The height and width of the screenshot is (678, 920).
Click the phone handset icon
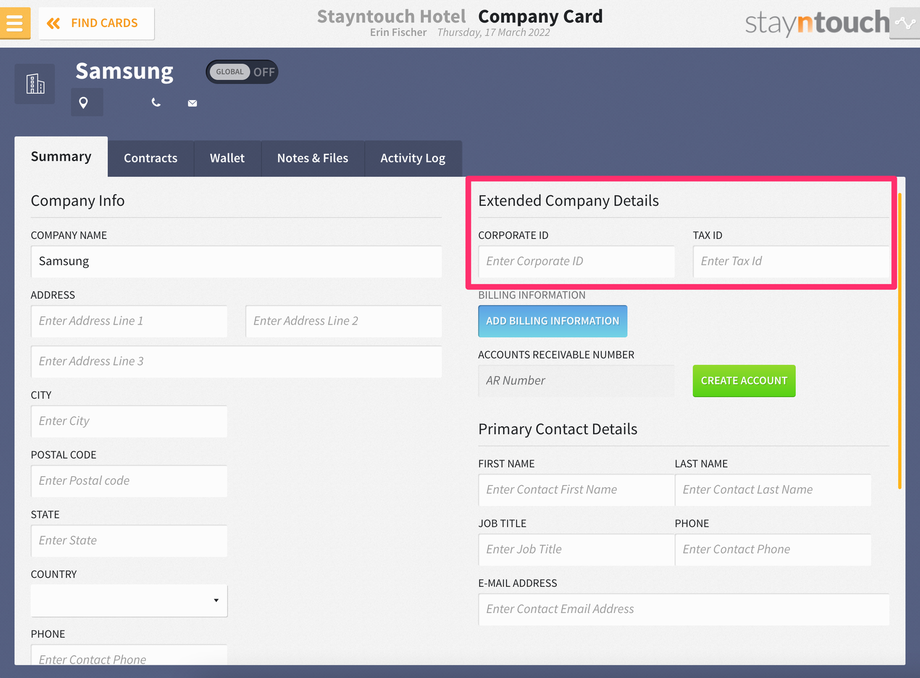point(156,103)
